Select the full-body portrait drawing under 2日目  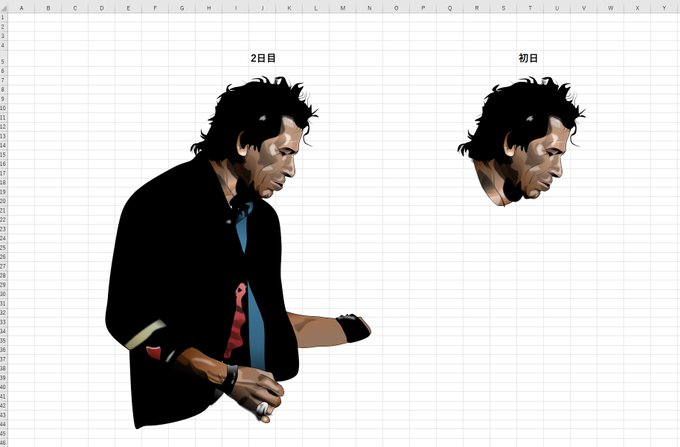[238, 252]
